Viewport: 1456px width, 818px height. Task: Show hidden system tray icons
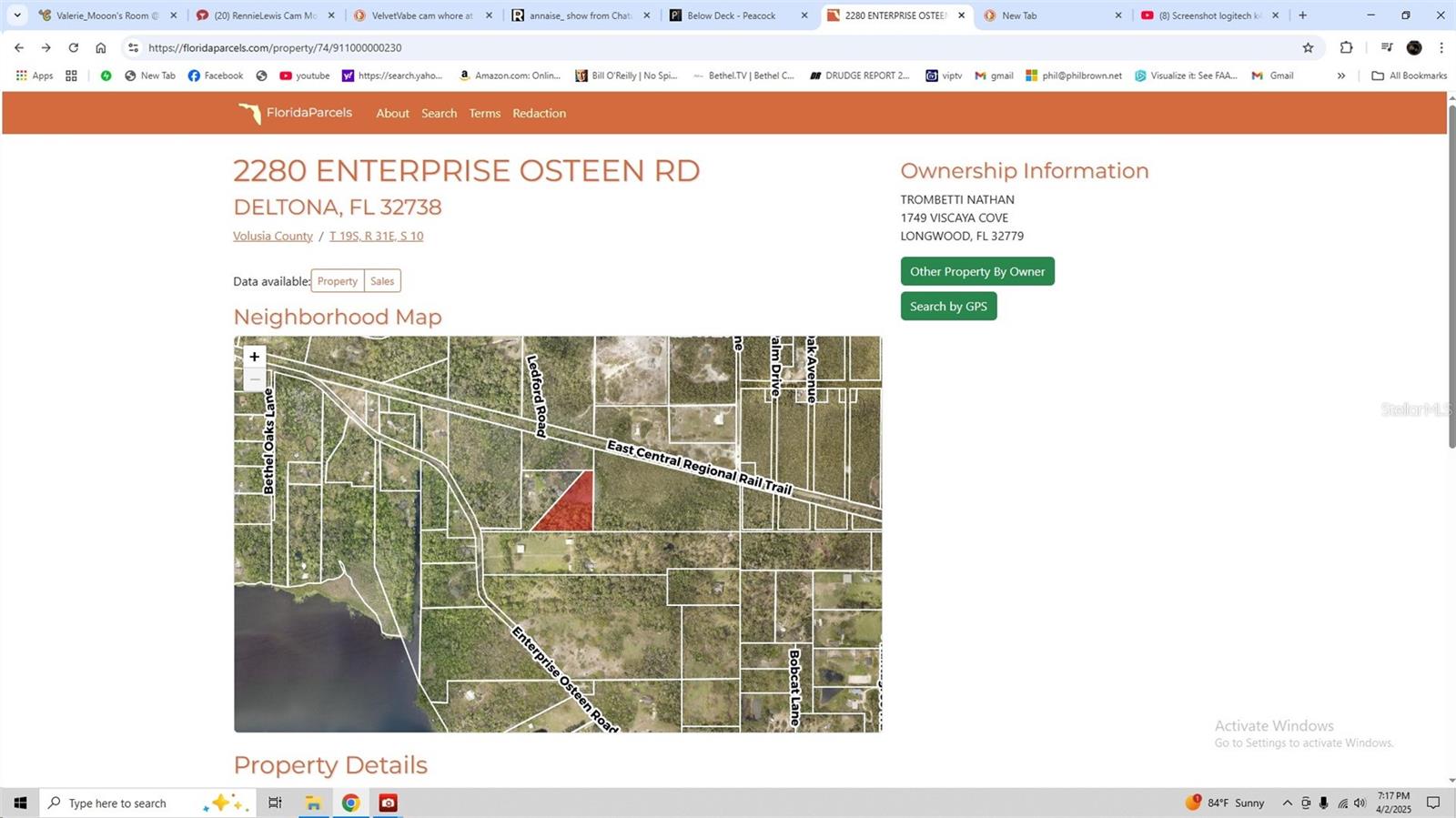point(1287,803)
